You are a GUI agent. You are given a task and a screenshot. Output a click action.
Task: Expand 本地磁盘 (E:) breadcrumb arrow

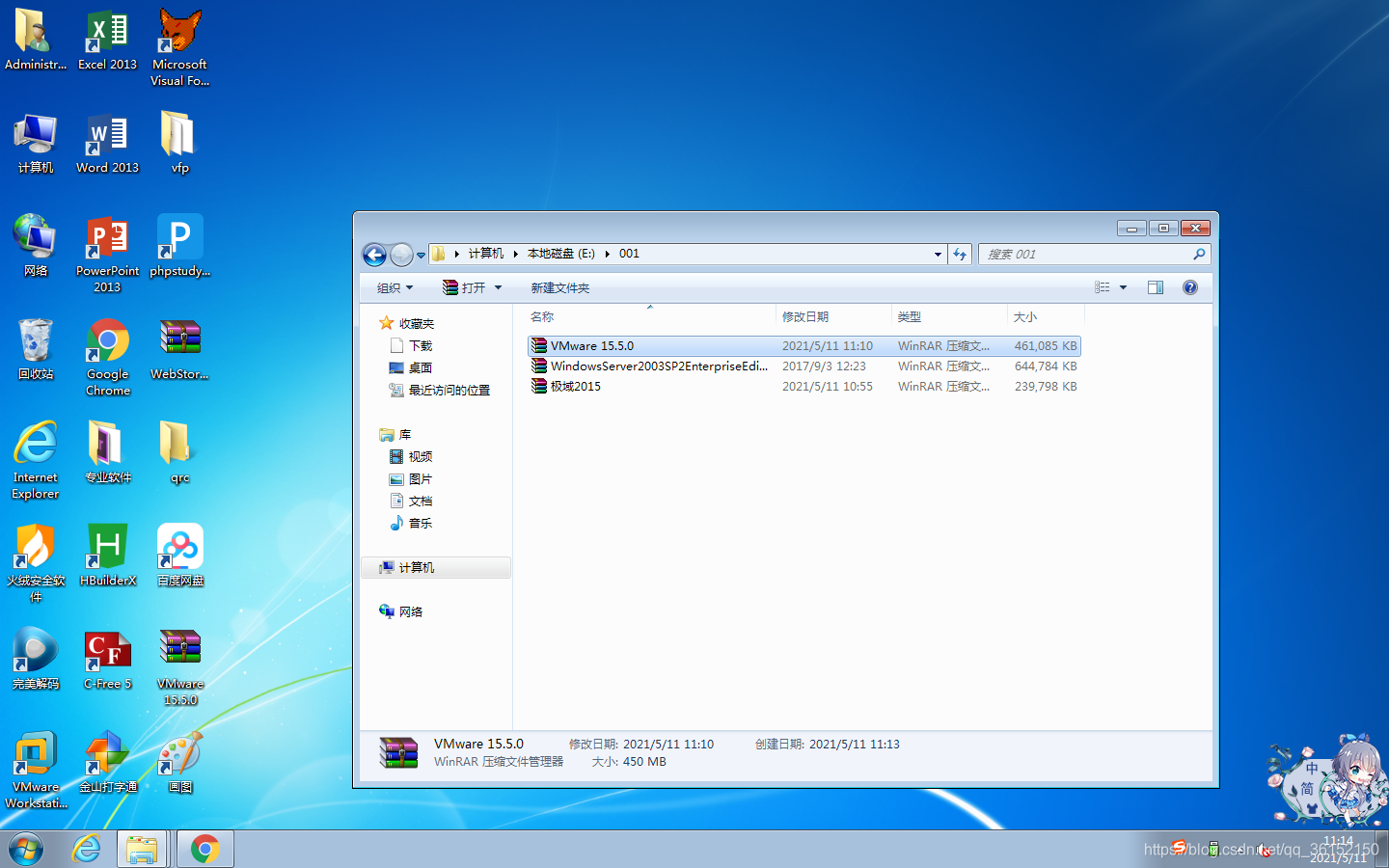[x=608, y=255]
